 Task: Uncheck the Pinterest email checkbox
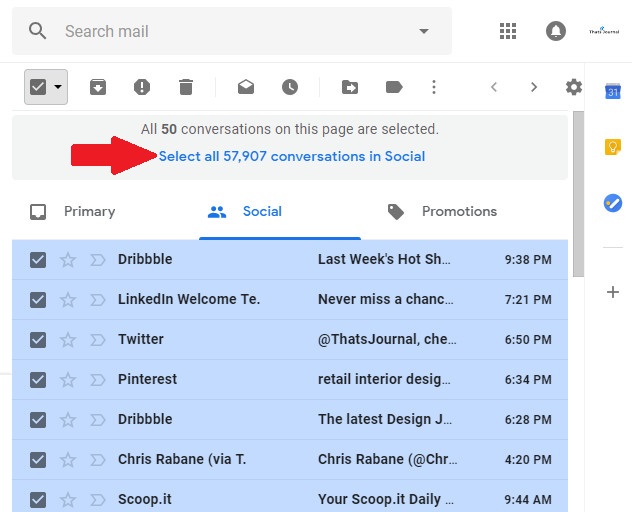(38, 379)
